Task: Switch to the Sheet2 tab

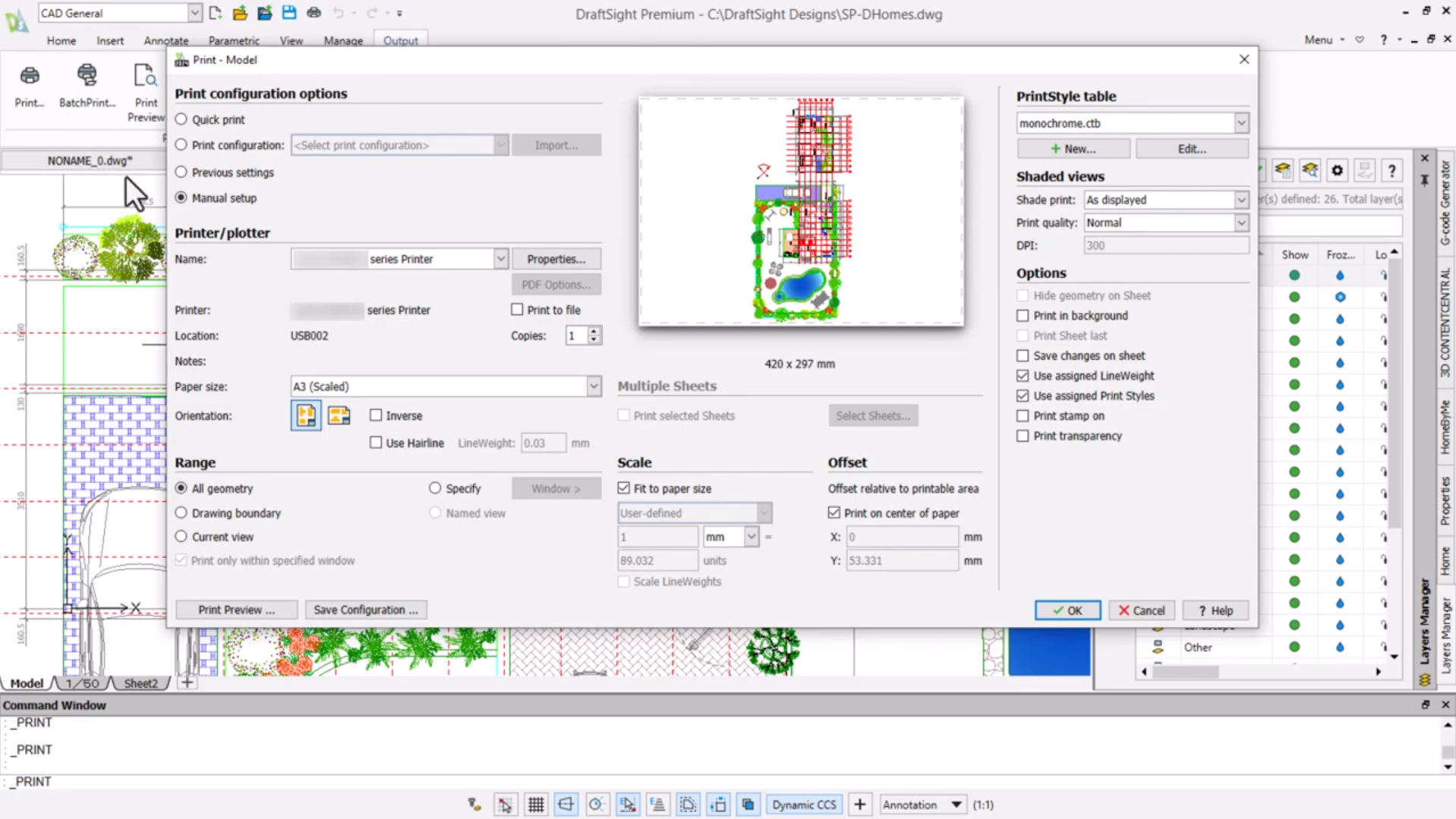Action: pyautogui.click(x=140, y=682)
